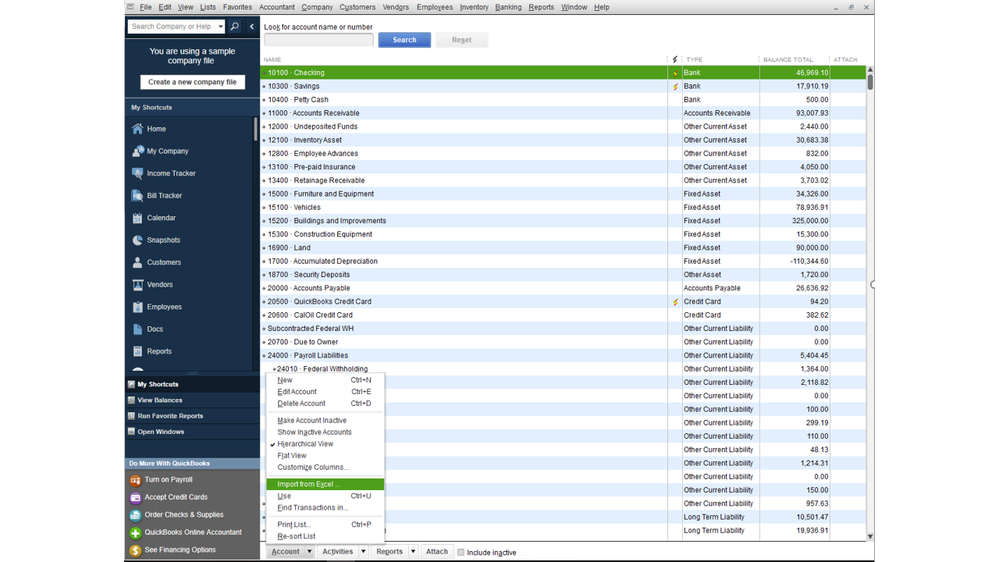Sort by the Name column header
This screenshot has height=562, width=999.
point(272,59)
